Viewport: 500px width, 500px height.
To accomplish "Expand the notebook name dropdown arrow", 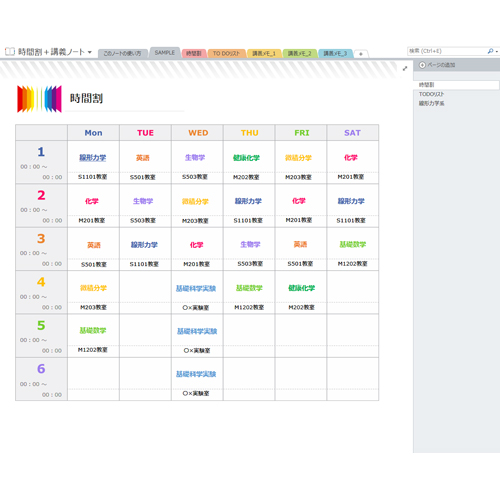I will [x=90, y=52].
